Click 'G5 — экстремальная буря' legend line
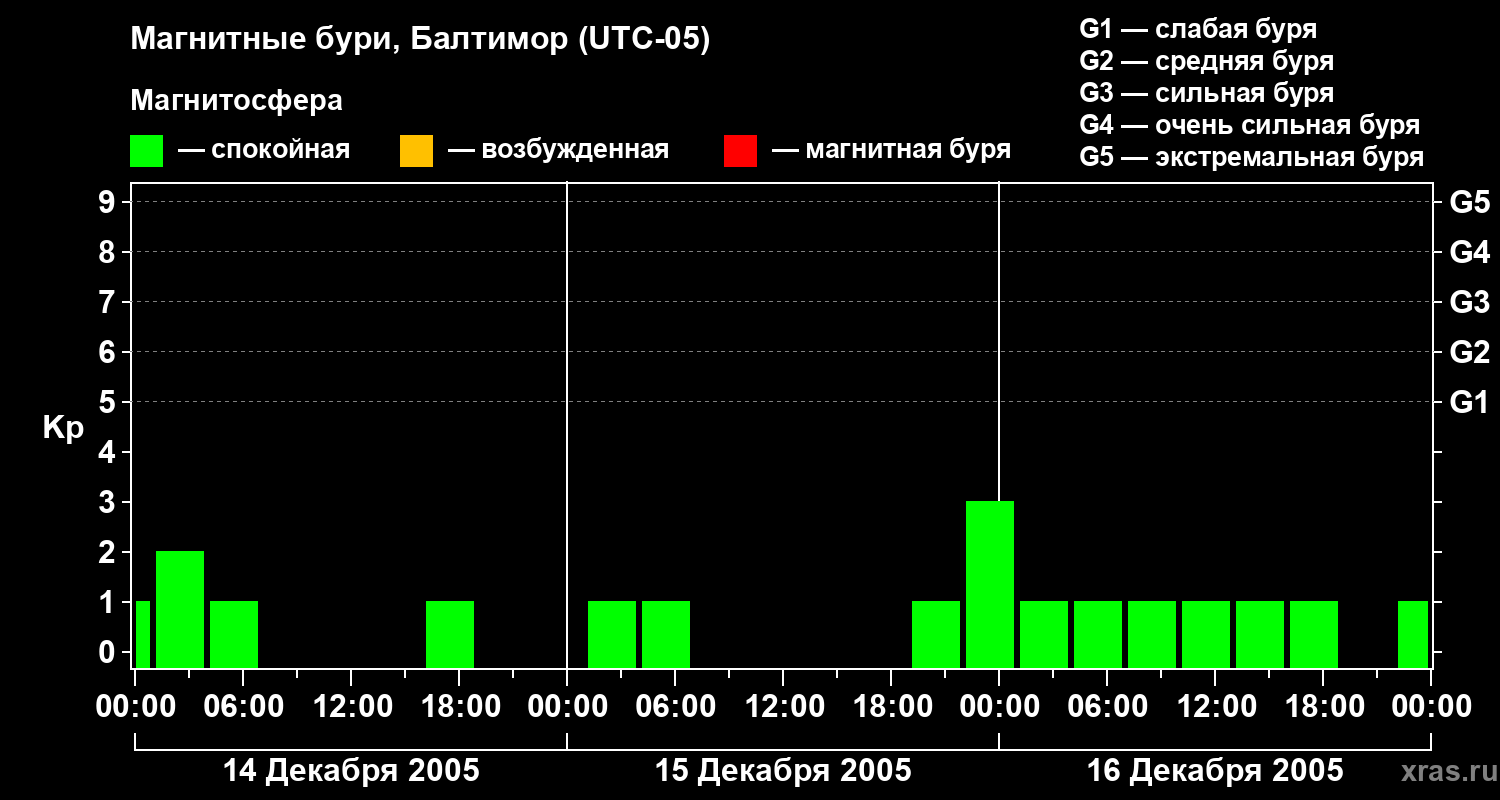1500x800 pixels. pyautogui.click(x=1252, y=157)
